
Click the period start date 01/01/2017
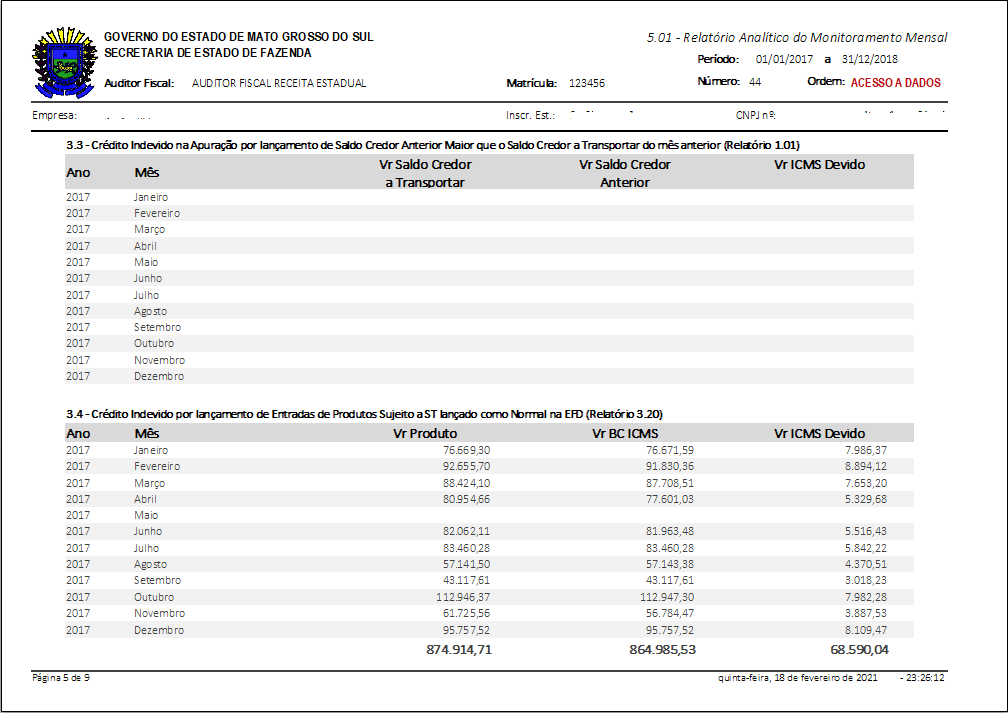click(x=786, y=60)
